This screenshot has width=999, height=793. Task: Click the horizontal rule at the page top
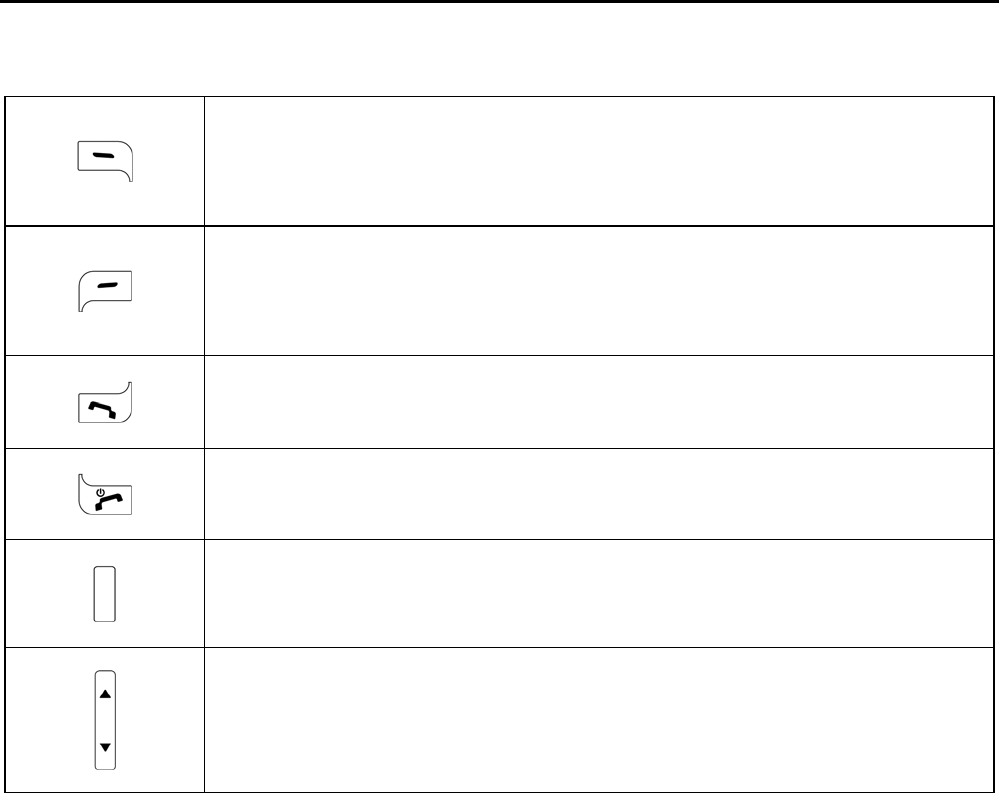(x=499, y=2)
